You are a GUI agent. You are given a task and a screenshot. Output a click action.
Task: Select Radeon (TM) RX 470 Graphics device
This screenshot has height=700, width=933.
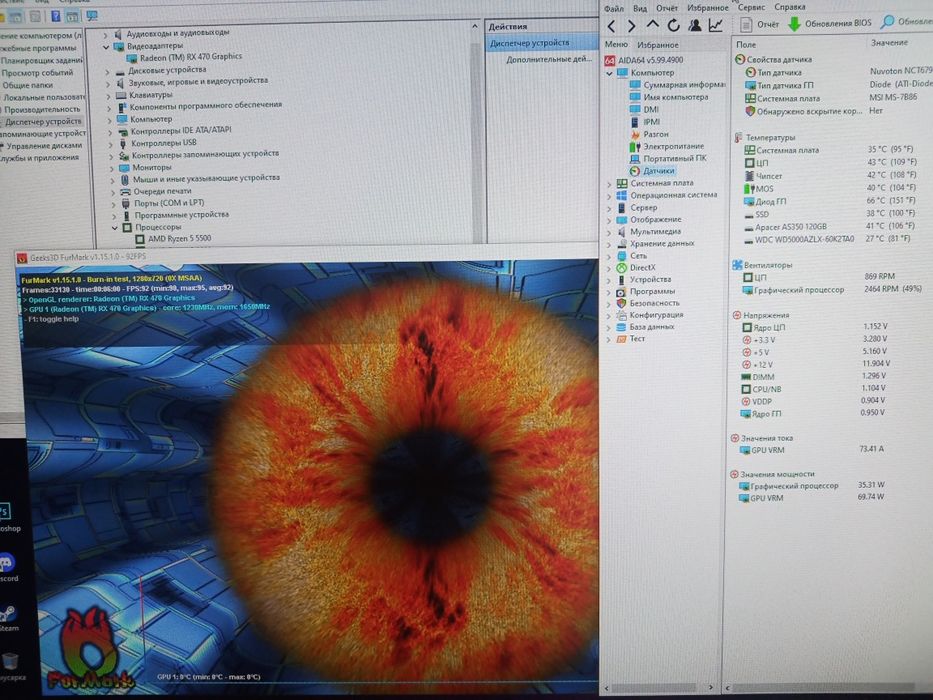tap(184, 57)
